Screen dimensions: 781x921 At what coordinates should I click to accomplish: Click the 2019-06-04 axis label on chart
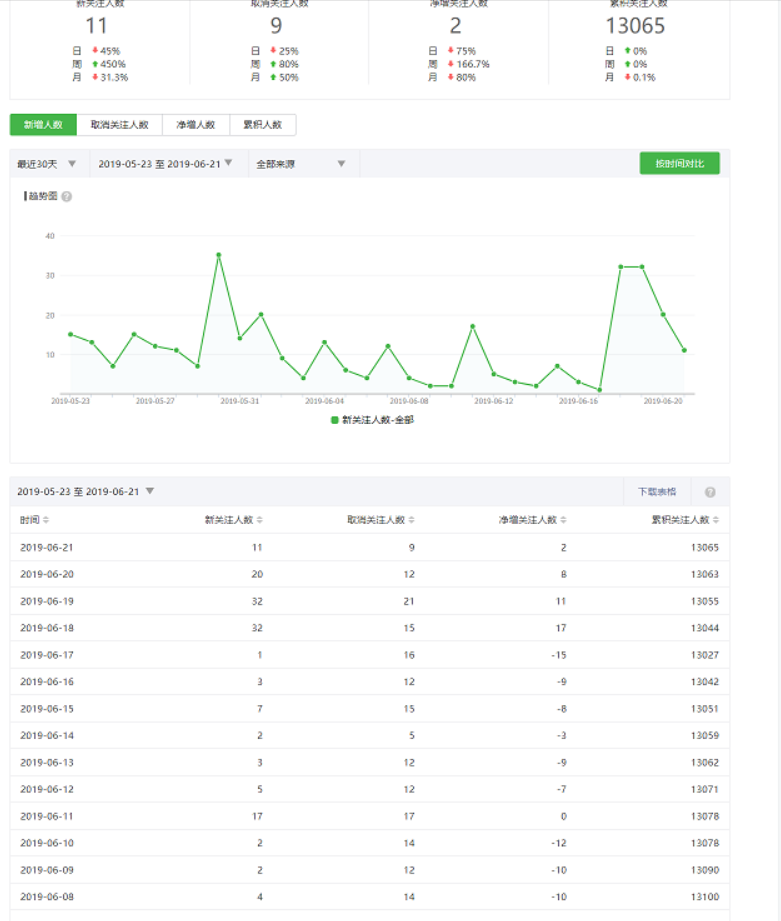pos(324,401)
